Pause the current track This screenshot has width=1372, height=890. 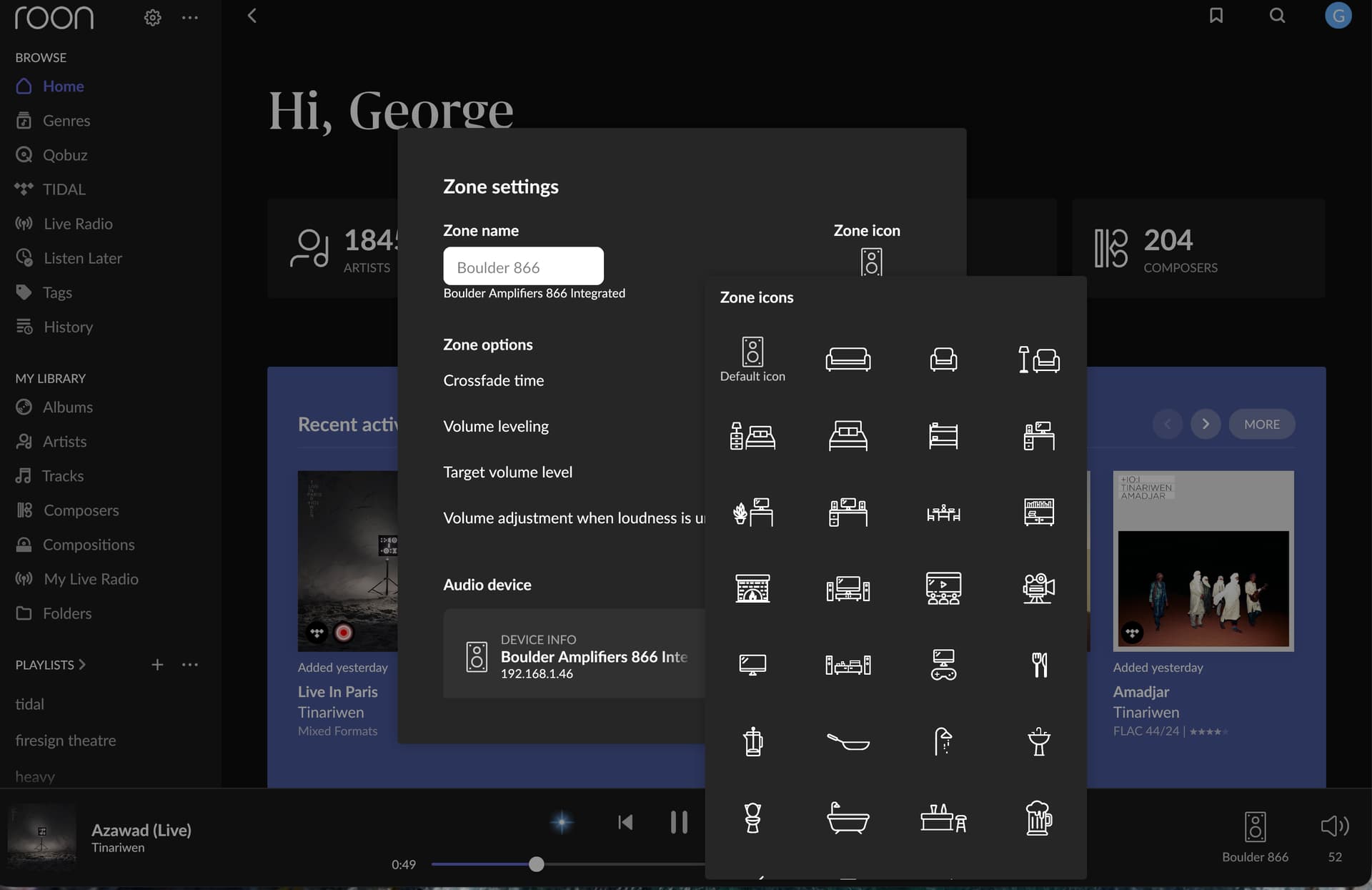click(678, 822)
